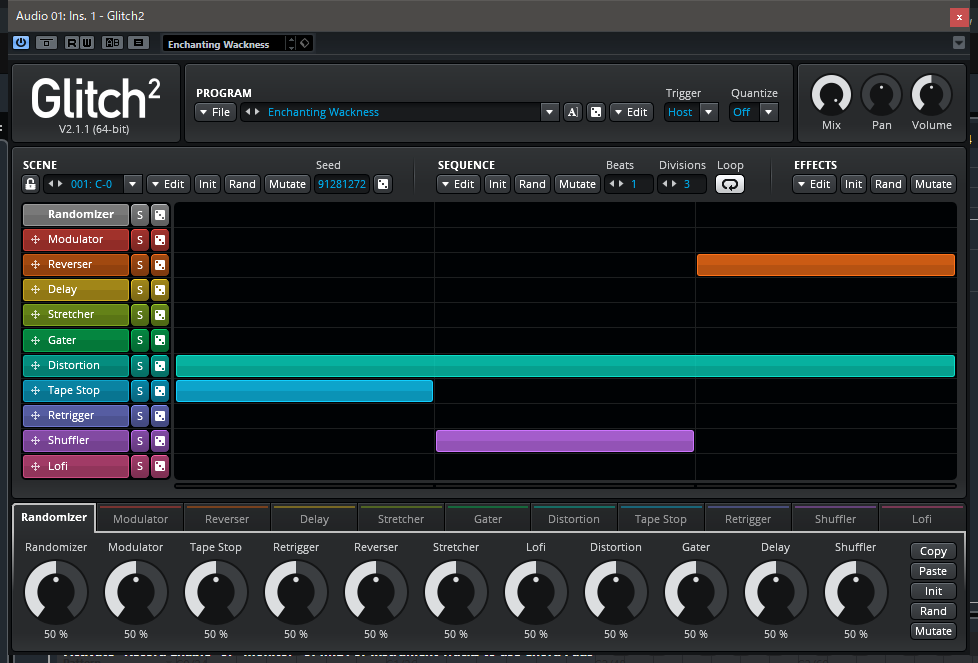This screenshot has width=978, height=663.
Task: Solo the Lofi effect with S button
Action: click(x=140, y=466)
